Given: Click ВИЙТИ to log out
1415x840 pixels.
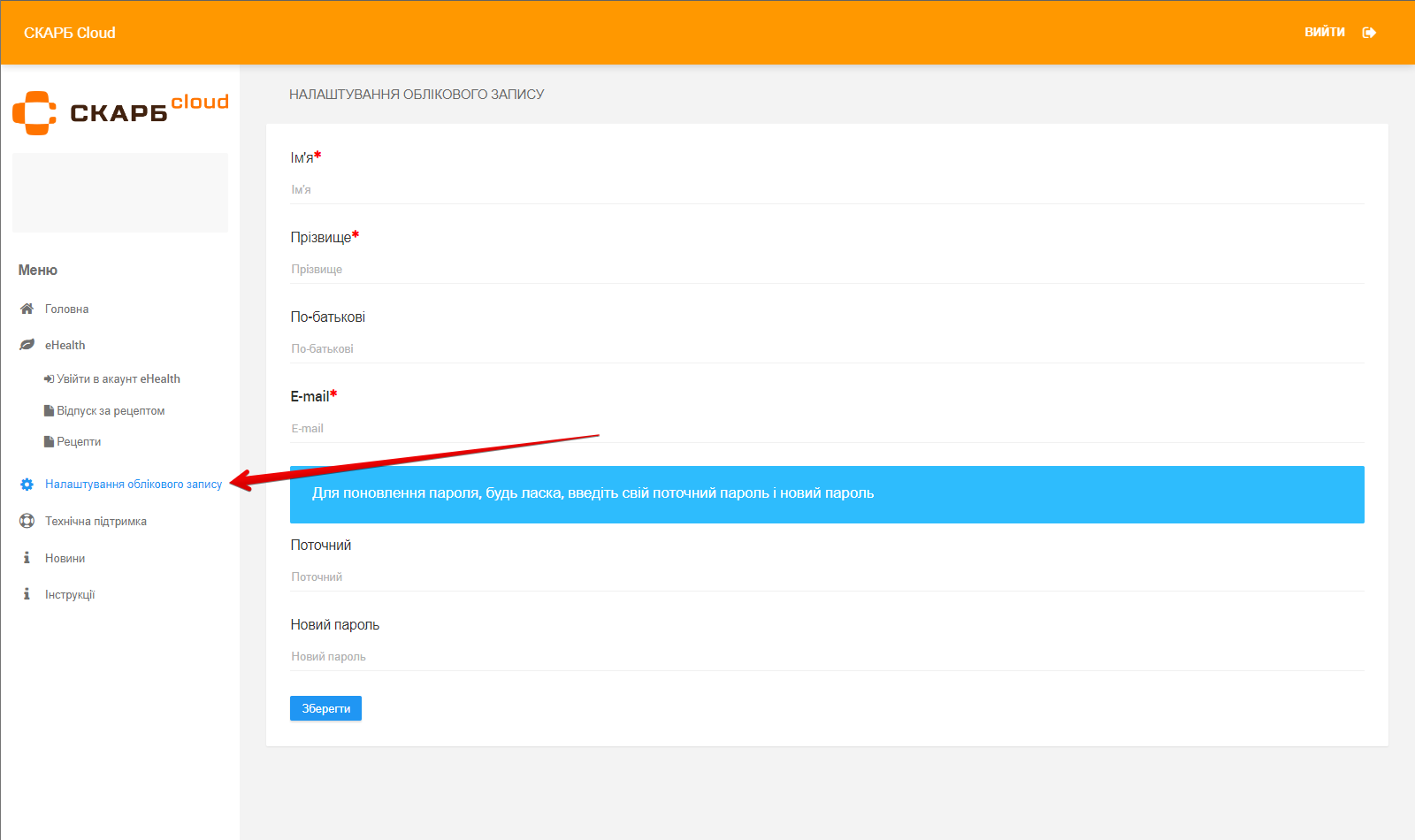Looking at the screenshot, I should click(x=1324, y=32).
